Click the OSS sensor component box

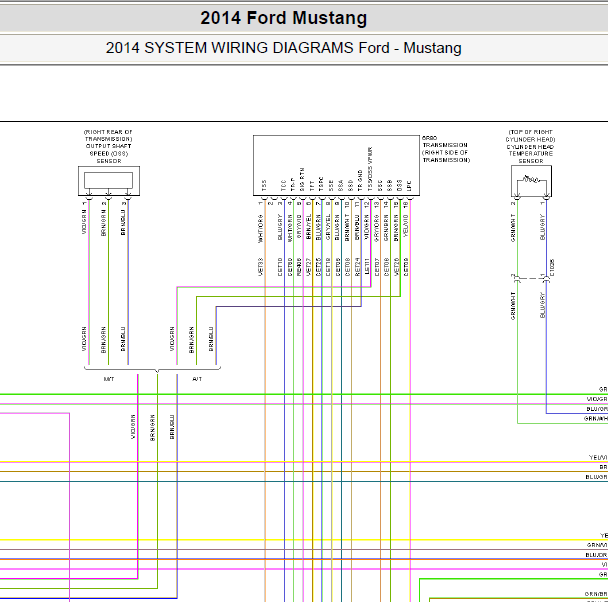[x=109, y=181]
